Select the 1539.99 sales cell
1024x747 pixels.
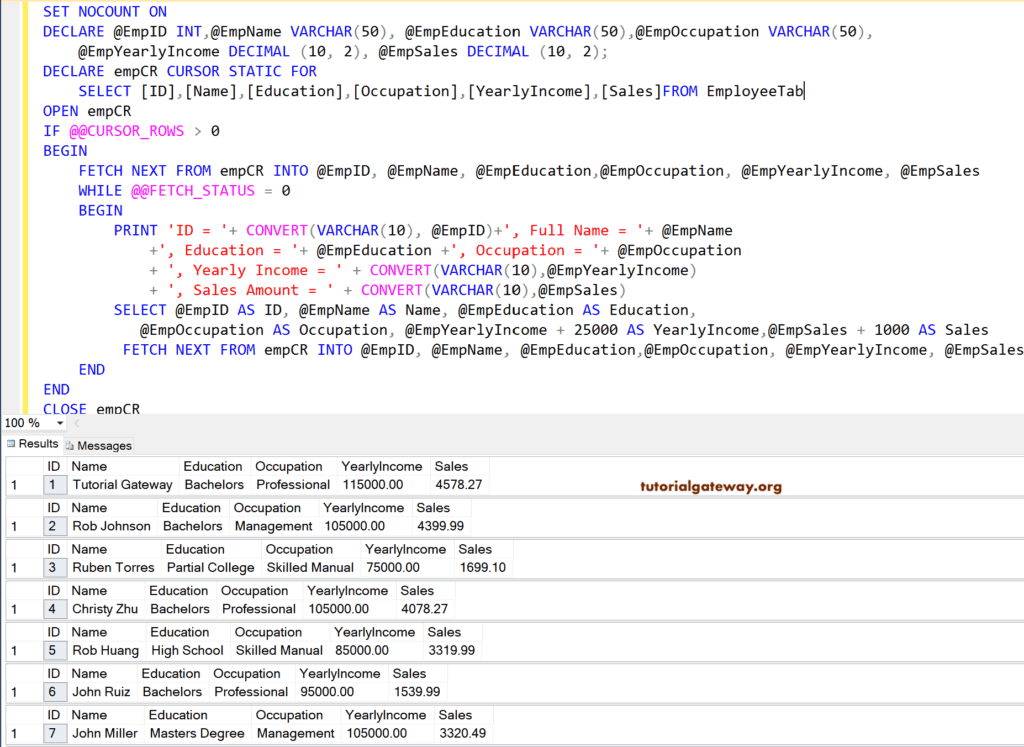418,692
